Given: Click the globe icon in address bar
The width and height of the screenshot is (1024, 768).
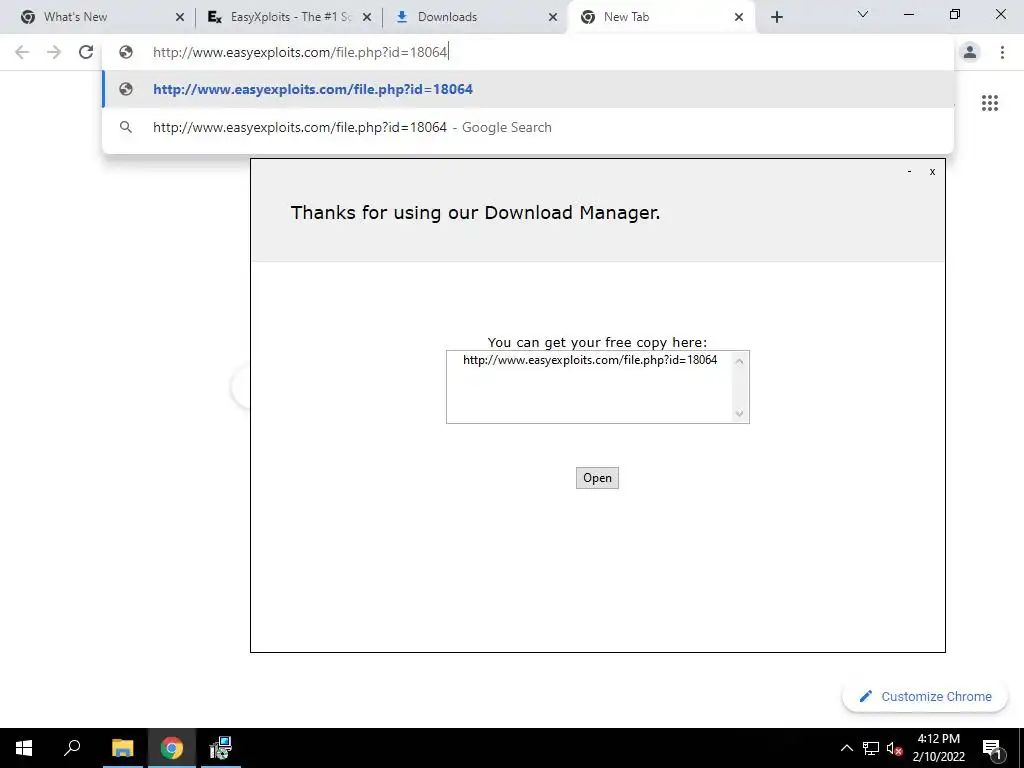Looking at the screenshot, I should tap(126, 52).
